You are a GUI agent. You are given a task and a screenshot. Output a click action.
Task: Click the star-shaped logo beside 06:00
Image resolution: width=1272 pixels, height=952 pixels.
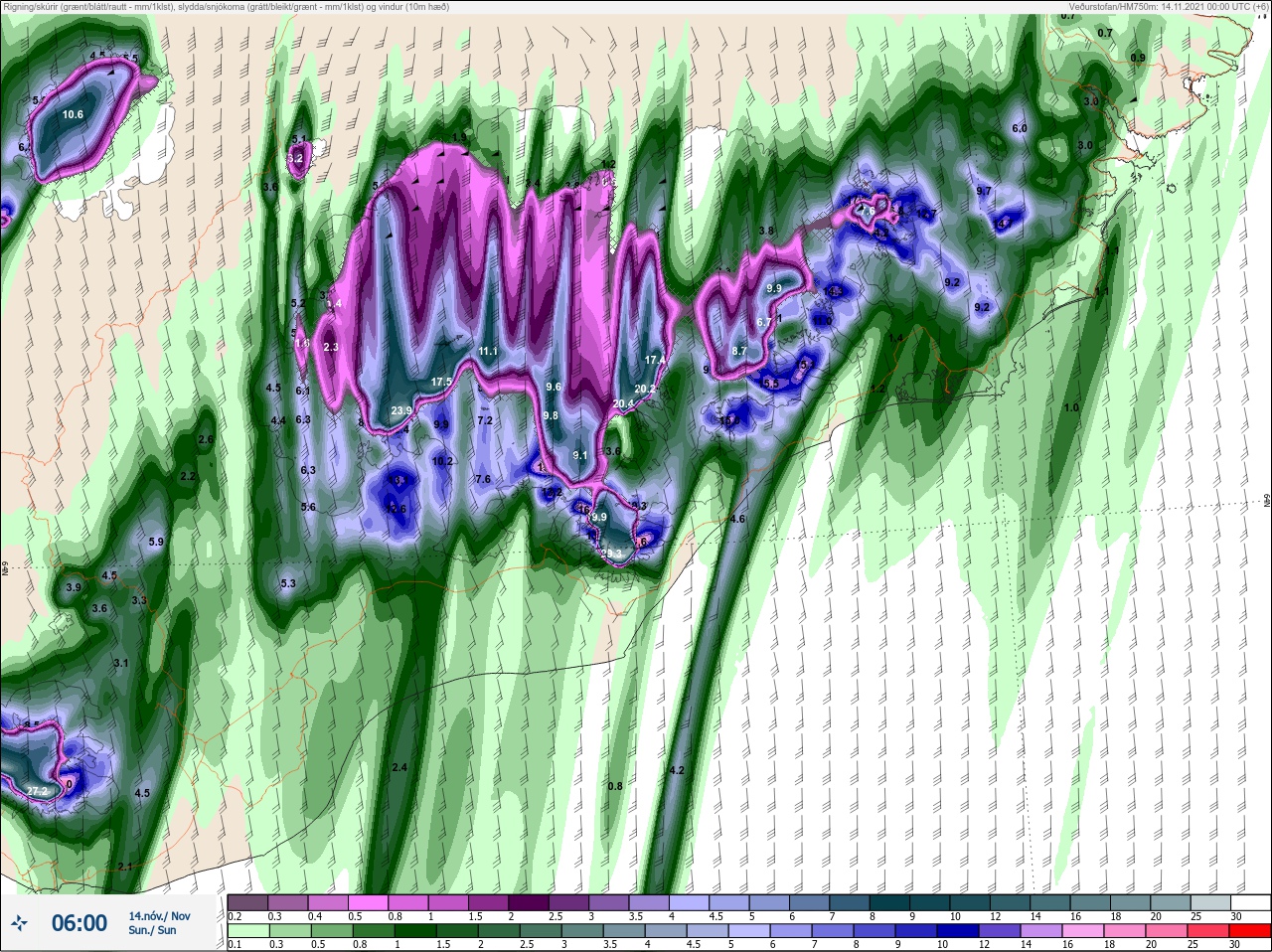(20, 923)
